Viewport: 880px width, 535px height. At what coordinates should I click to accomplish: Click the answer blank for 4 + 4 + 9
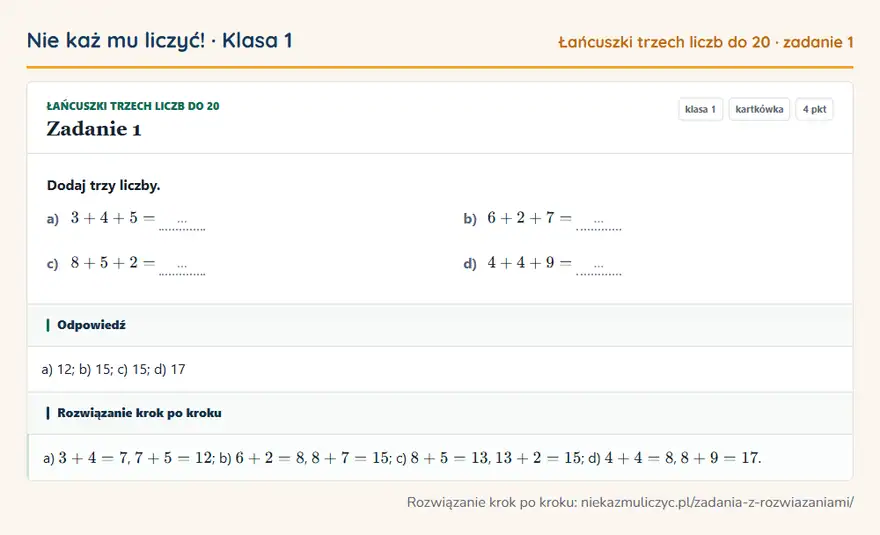click(599, 266)
